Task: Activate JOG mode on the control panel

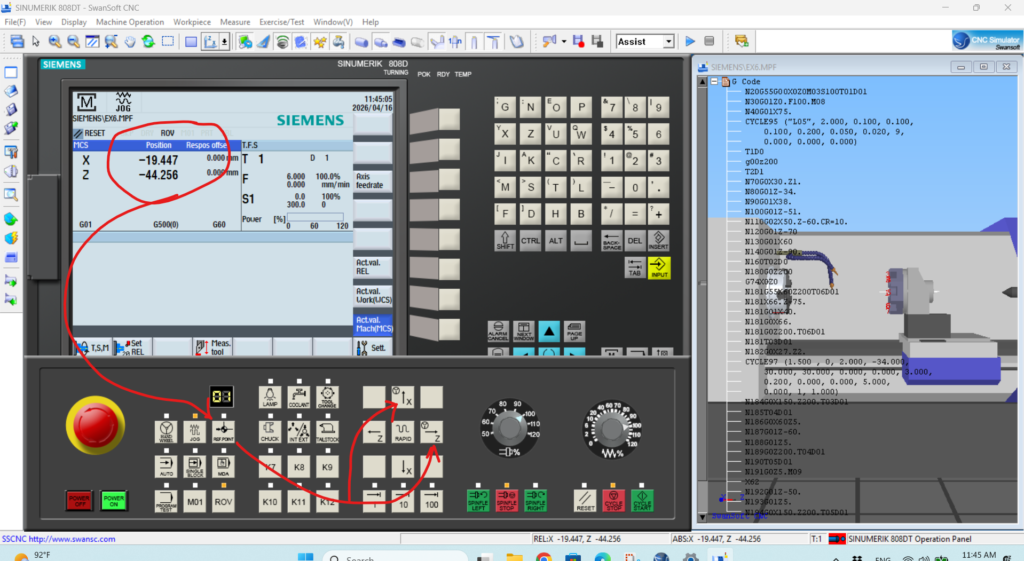Action: point(195,432)
